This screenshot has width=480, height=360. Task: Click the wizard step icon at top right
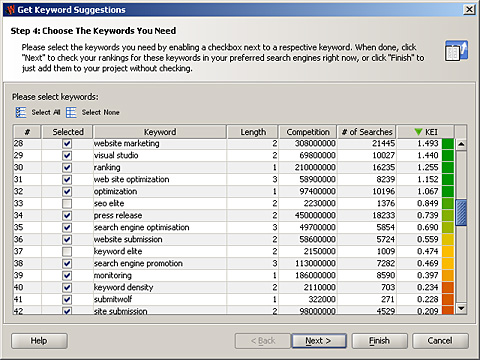pyautogui.click(x=456, y=51)
